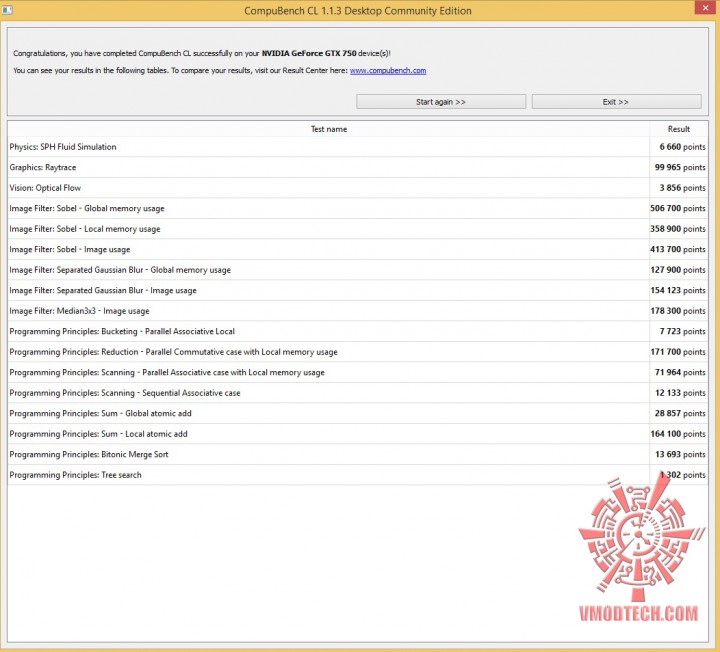The height and width of the screenshot is (652, 720).
Task: Click the NVIDIA GeForce GTX 750 device name
Action: click(x=309, y=53)
